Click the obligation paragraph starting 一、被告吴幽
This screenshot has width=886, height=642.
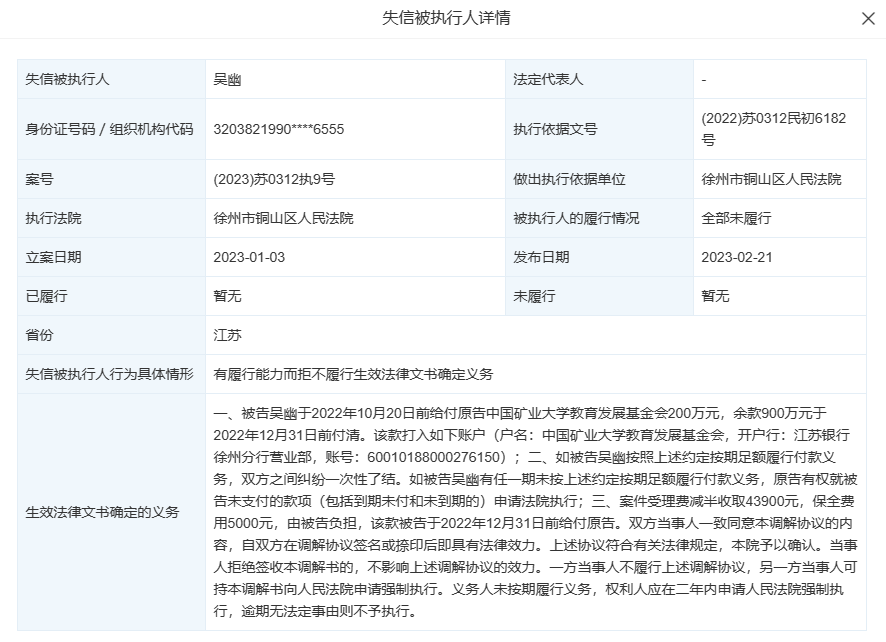535,511
